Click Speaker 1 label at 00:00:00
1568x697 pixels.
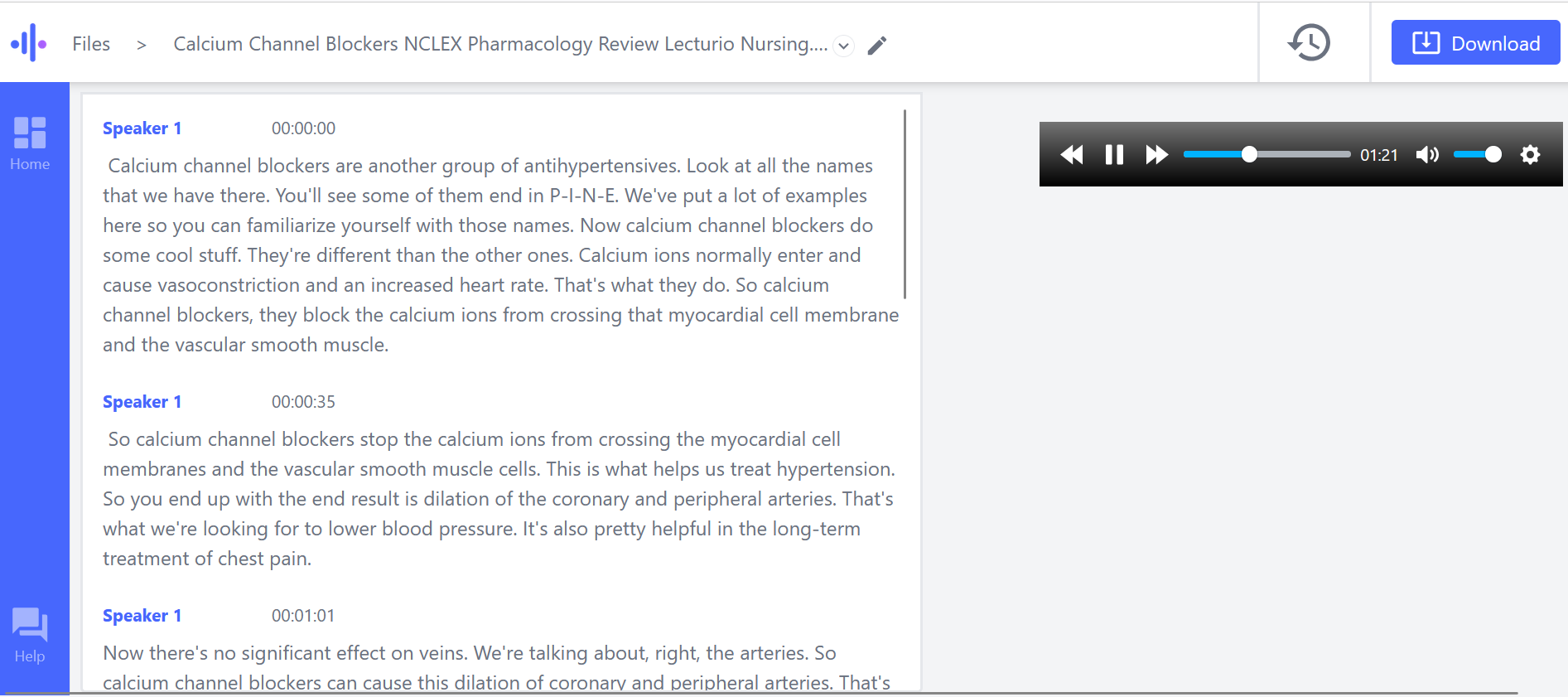pos(142,128)
